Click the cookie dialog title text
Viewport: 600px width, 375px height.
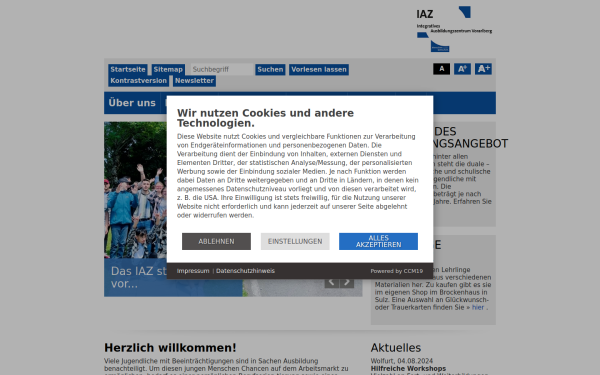[x=265, y=118]
